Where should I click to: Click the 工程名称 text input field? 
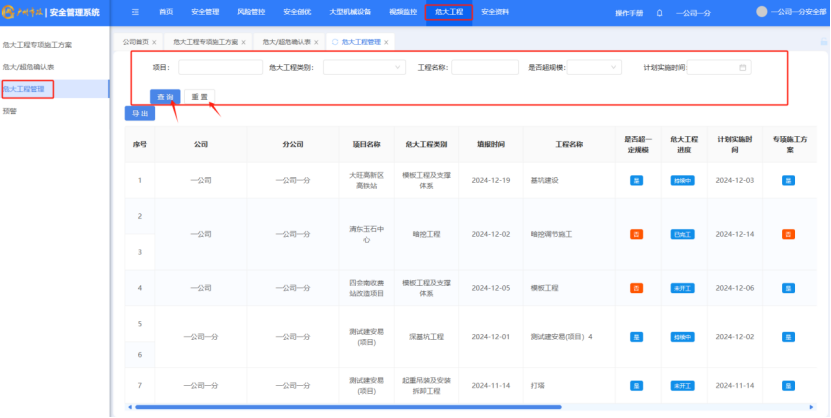[x=485, y=68]
